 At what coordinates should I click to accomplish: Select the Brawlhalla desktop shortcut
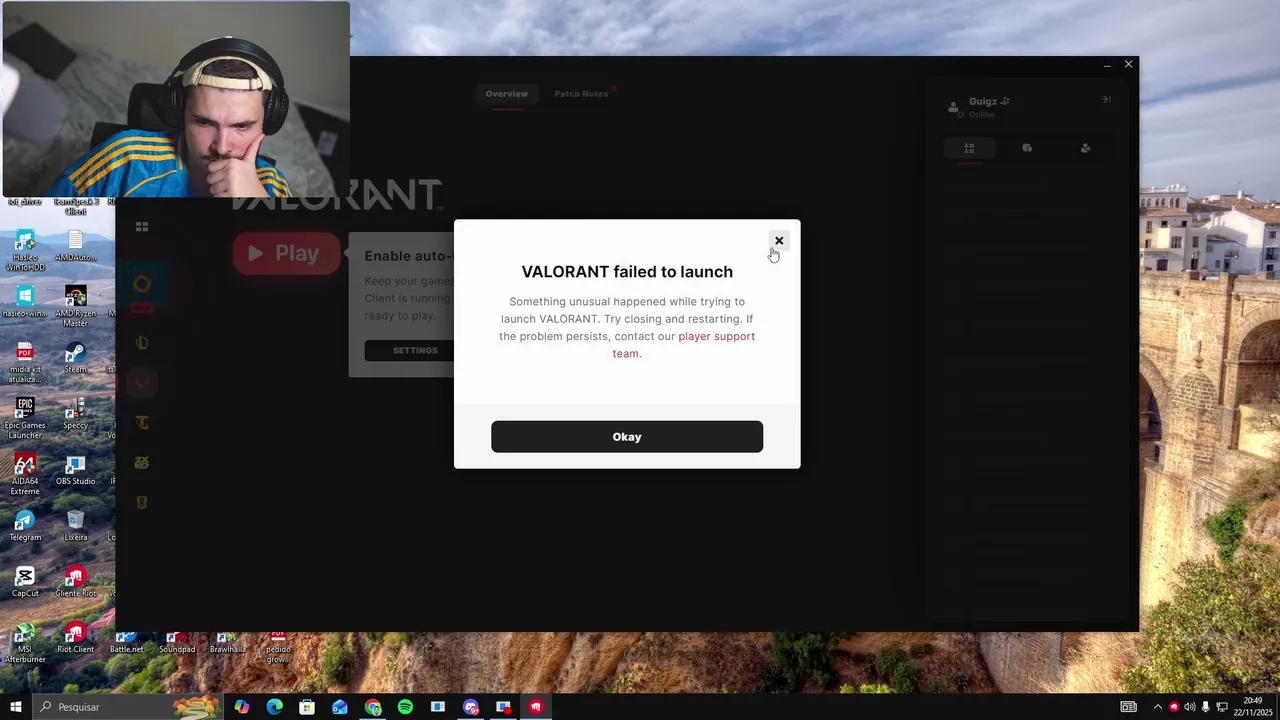[x=227, y=643]
